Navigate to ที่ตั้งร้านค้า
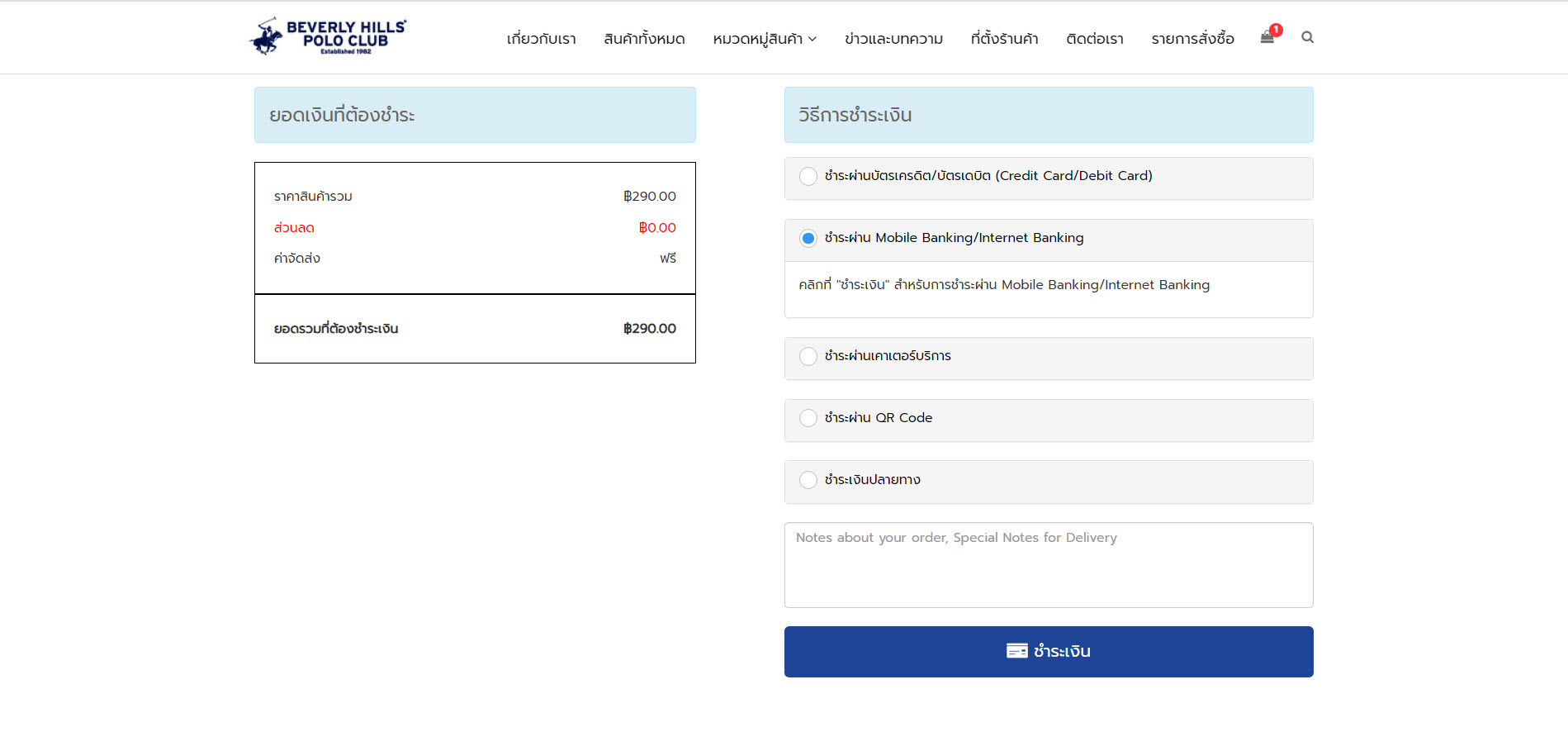The image size is (1568, 746). point(1004,39)
